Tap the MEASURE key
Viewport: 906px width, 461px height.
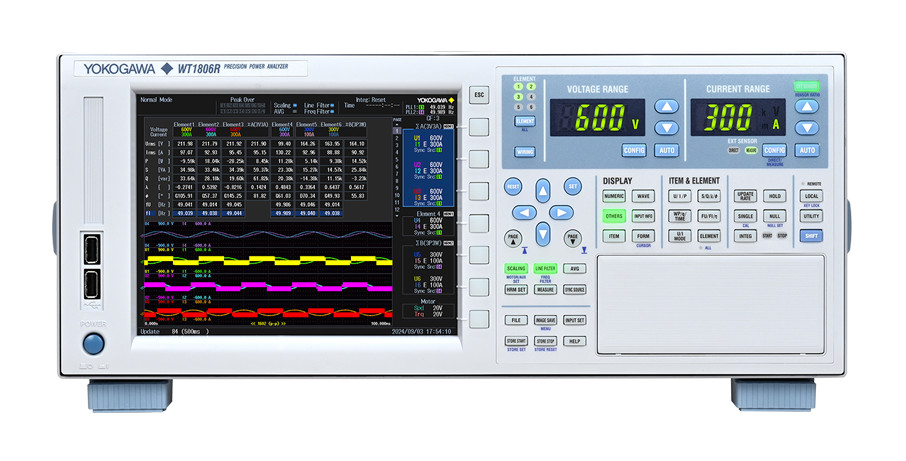tap(545, 289)
